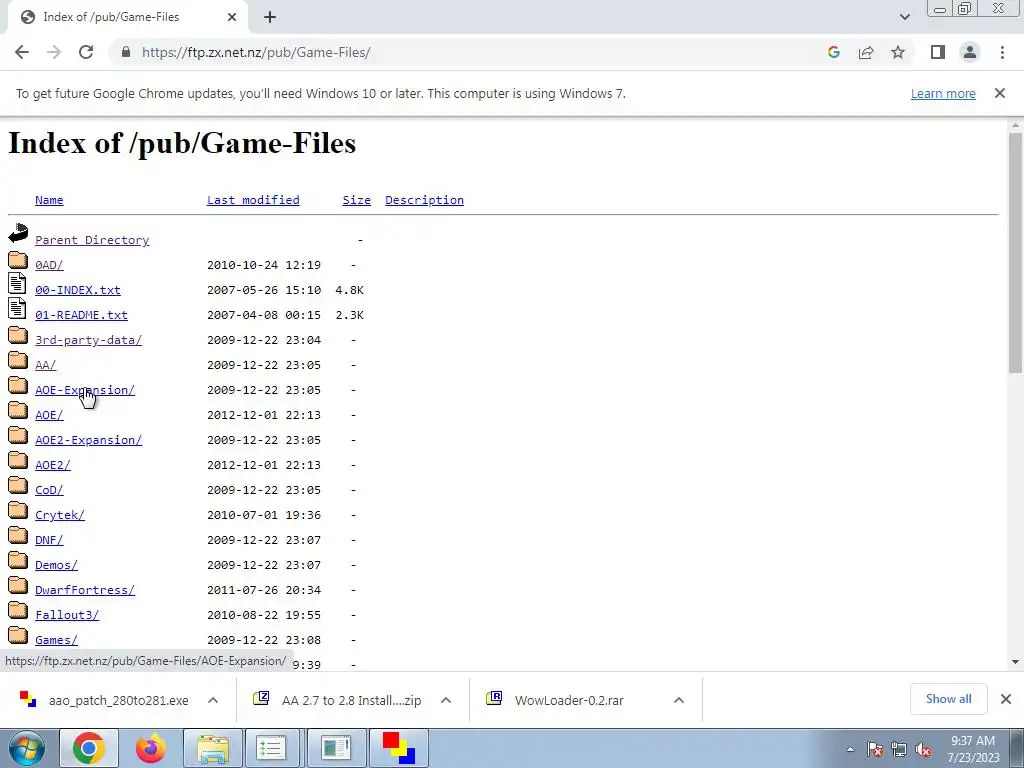Click the text file icon for 01-README.txt

(18, 308)
